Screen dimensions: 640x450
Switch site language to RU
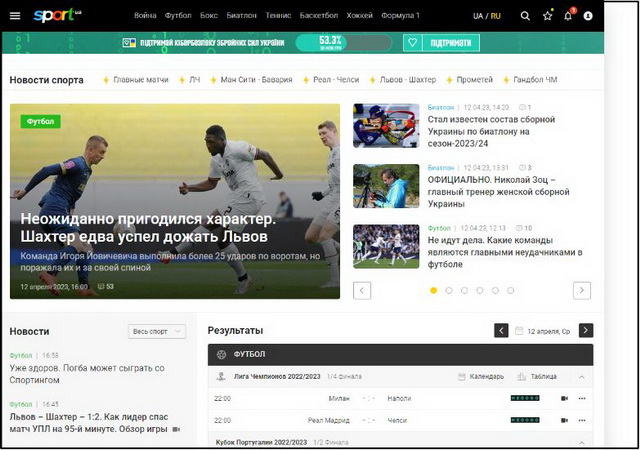(496, 16)
